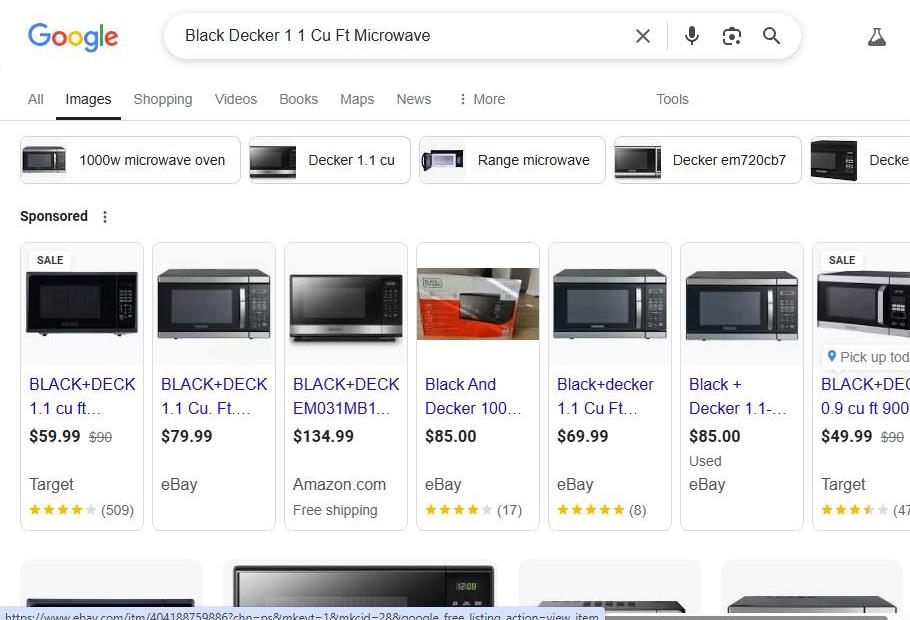
Task: Open the Books tab
Action: (x=298, y=99)
